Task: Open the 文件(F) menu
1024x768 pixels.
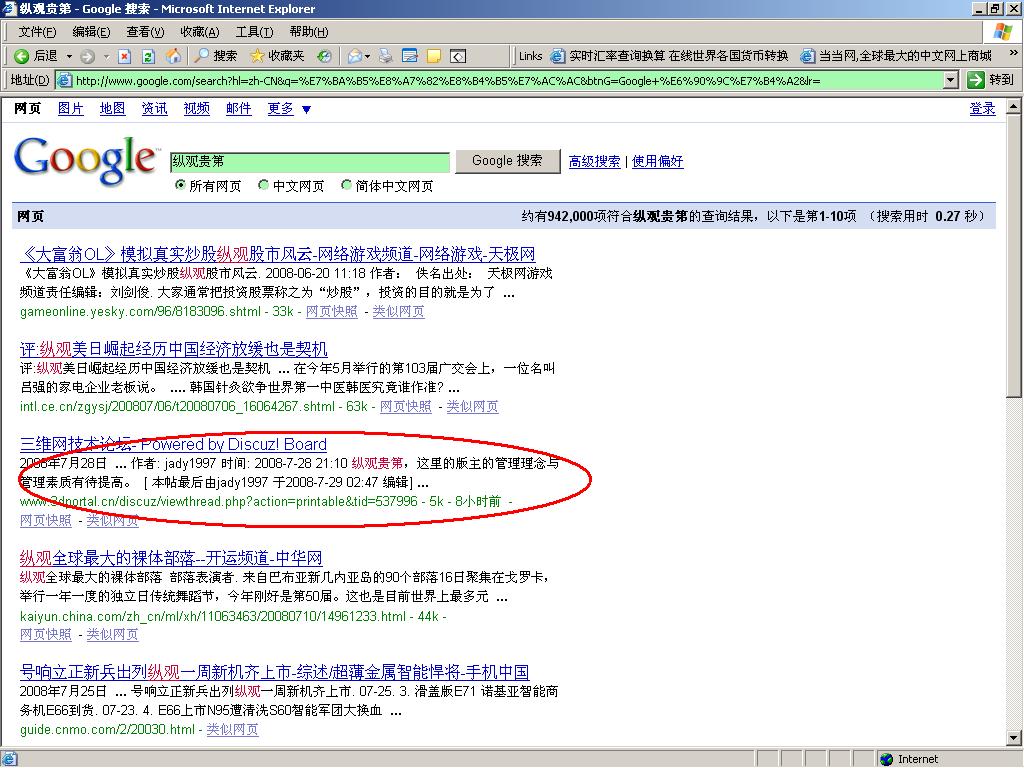Action: 37,32
